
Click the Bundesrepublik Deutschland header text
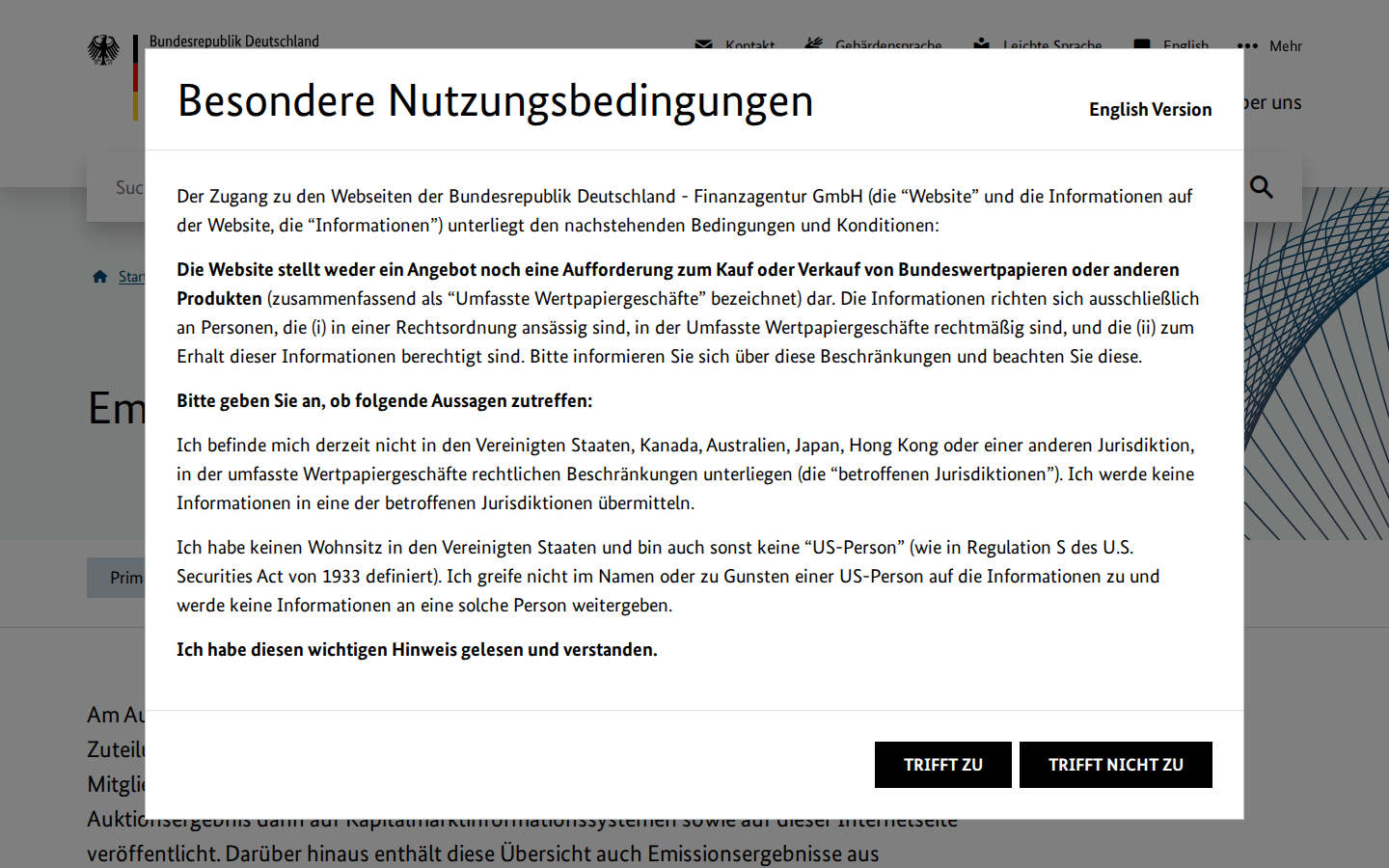pos(233,41)
